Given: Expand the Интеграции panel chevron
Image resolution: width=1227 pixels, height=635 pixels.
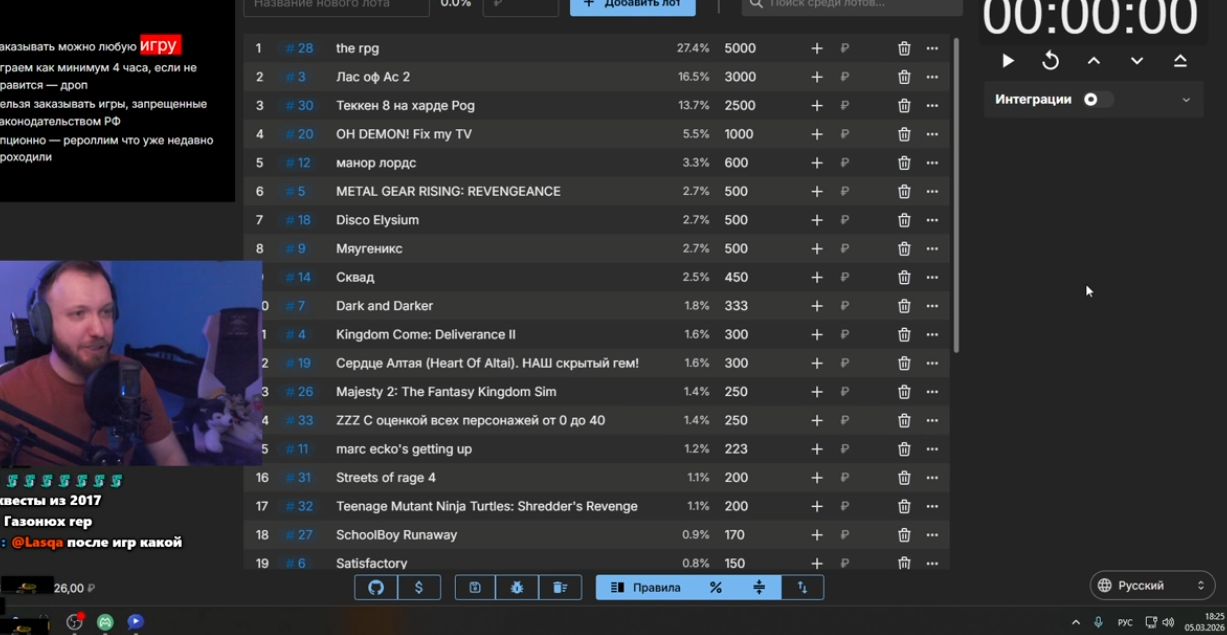Looking at the screenshot, I should pyautogui.click(x=1186, y=100).
